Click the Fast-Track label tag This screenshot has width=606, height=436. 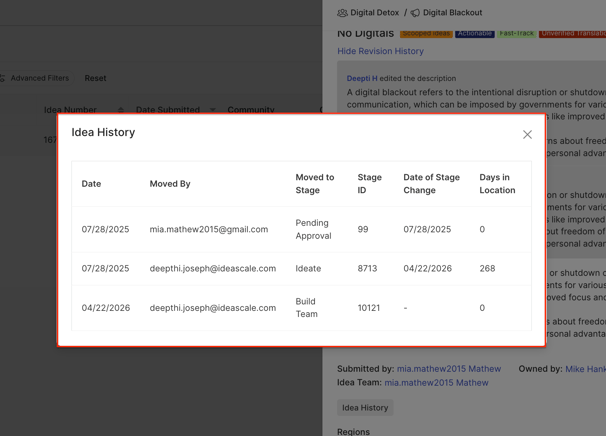point(516,34)
